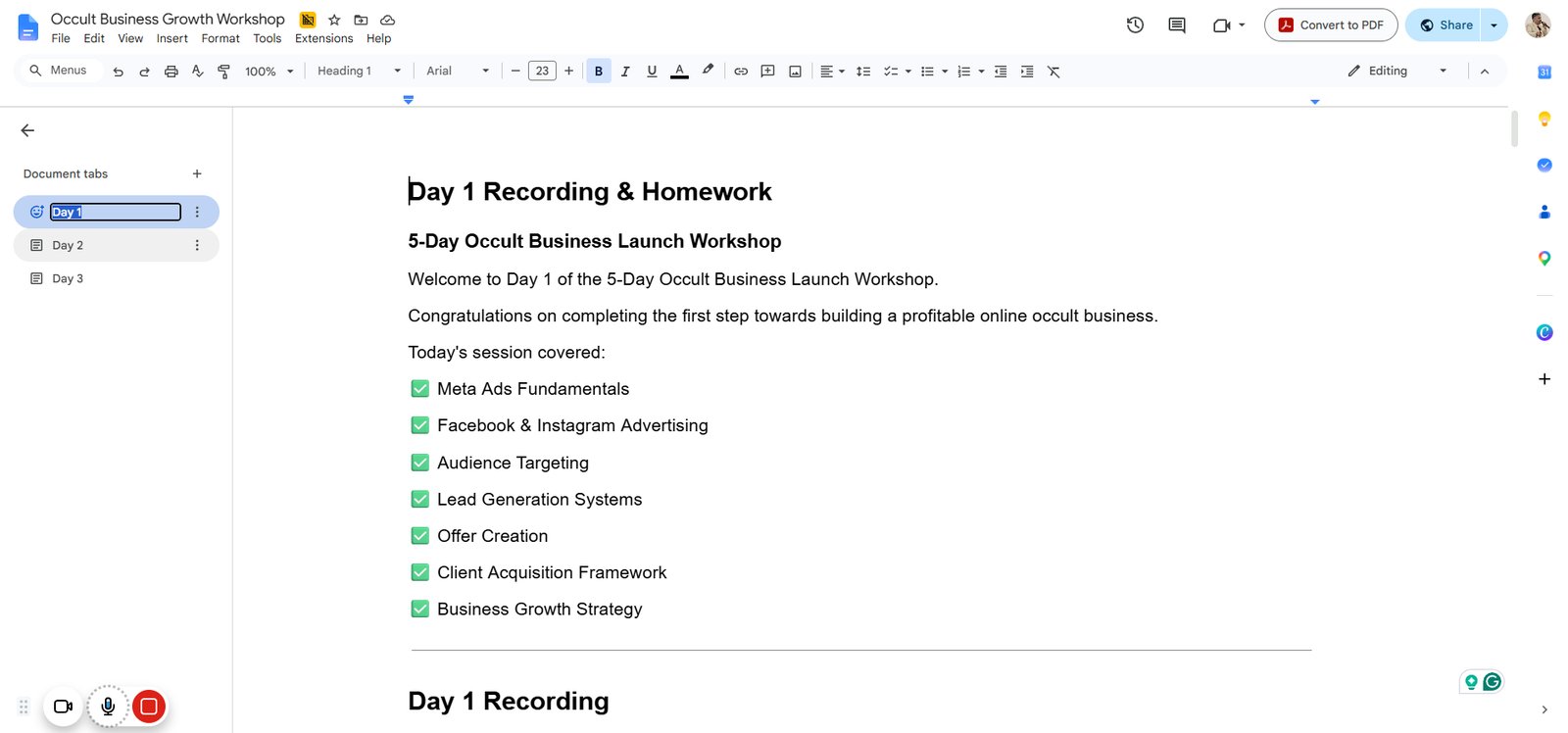
Task: Activate spelling and grammar check icon
Action: click(197, 72)
